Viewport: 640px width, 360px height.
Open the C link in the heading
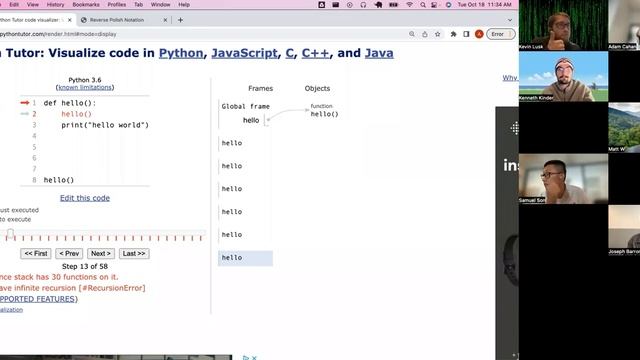point(289,53)
